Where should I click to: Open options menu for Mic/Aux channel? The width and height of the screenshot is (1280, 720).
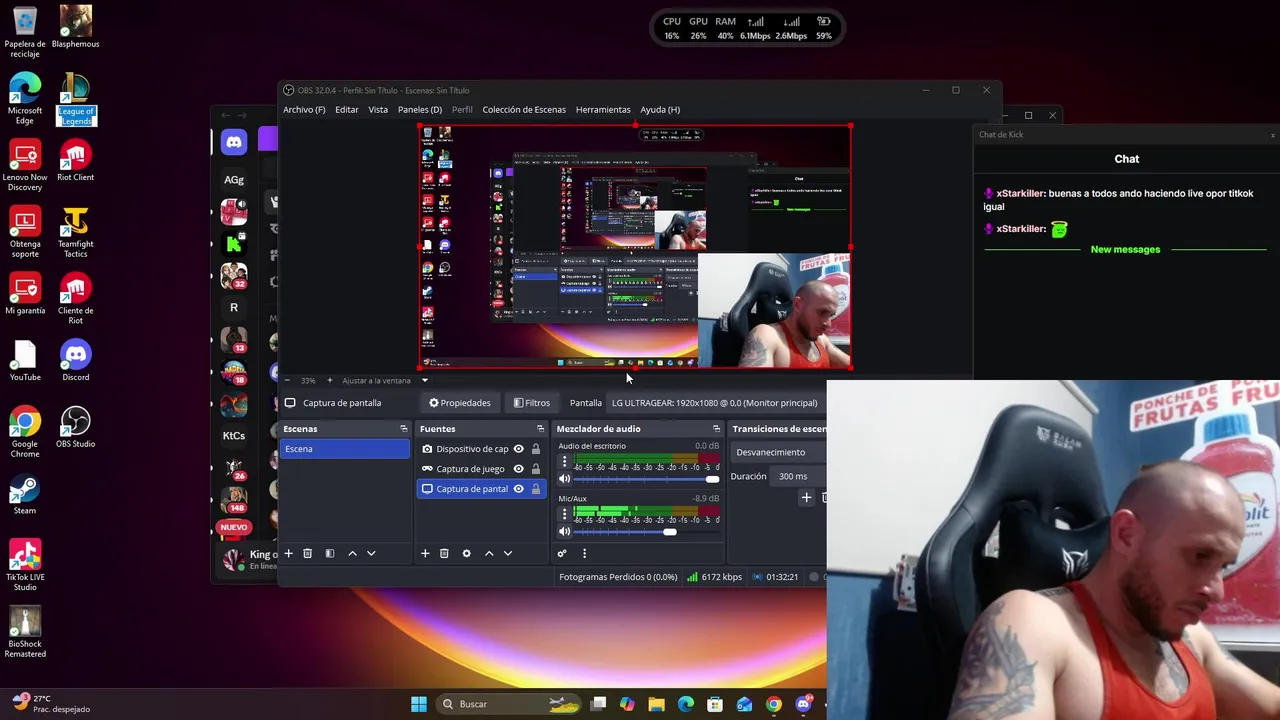click(x=564, y=514)
